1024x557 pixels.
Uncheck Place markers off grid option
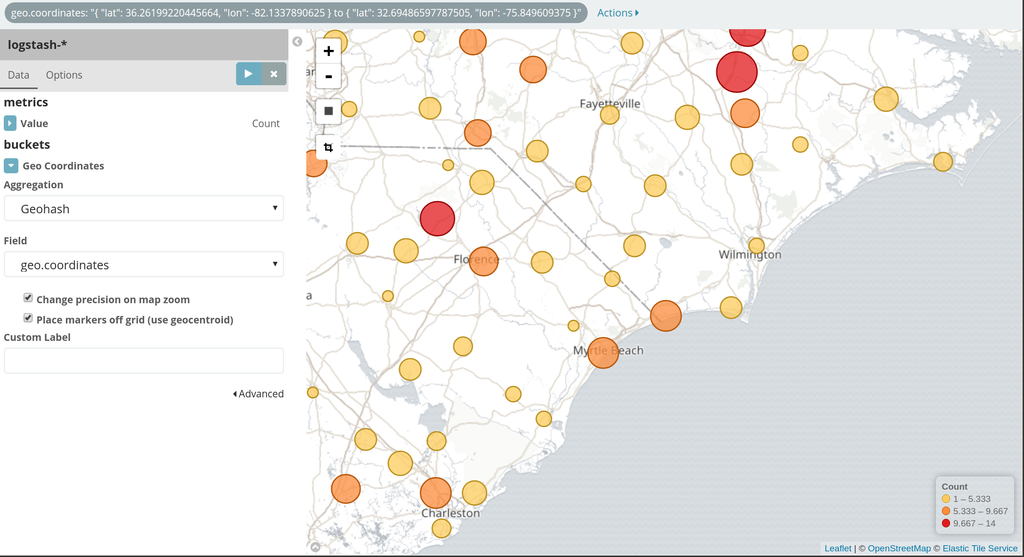pyautogui.click(x=28, y=319)
